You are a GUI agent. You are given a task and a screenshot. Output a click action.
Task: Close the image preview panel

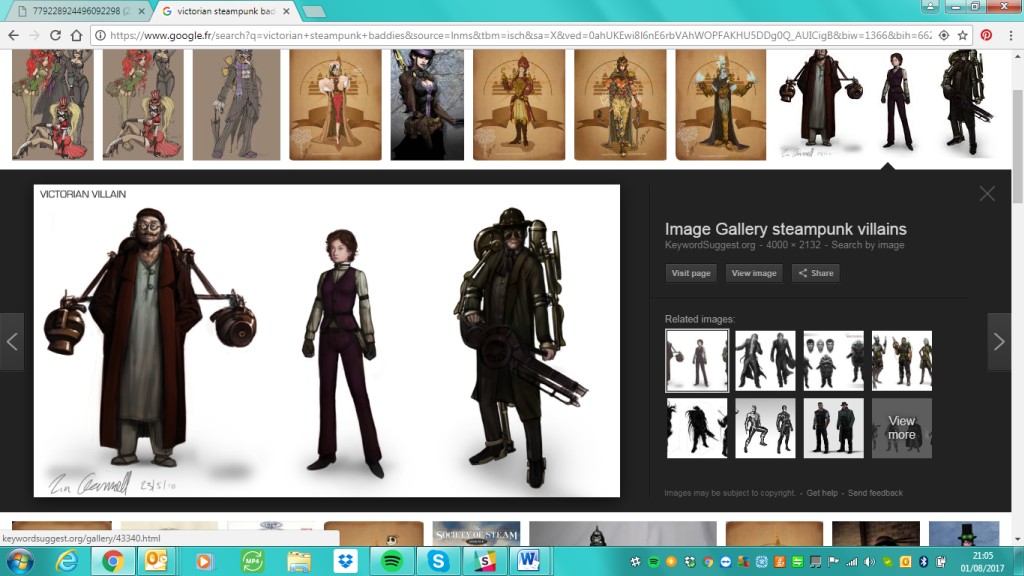(x=987, y=194)
